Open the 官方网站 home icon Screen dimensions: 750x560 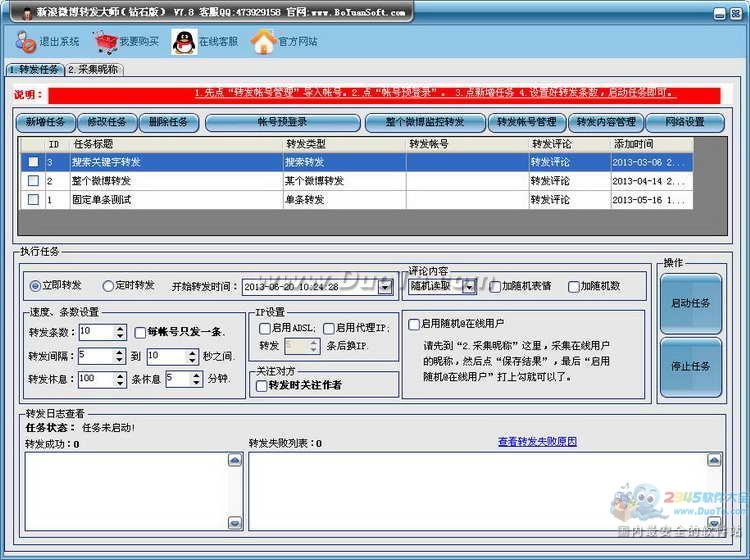[x=264, y=42]
